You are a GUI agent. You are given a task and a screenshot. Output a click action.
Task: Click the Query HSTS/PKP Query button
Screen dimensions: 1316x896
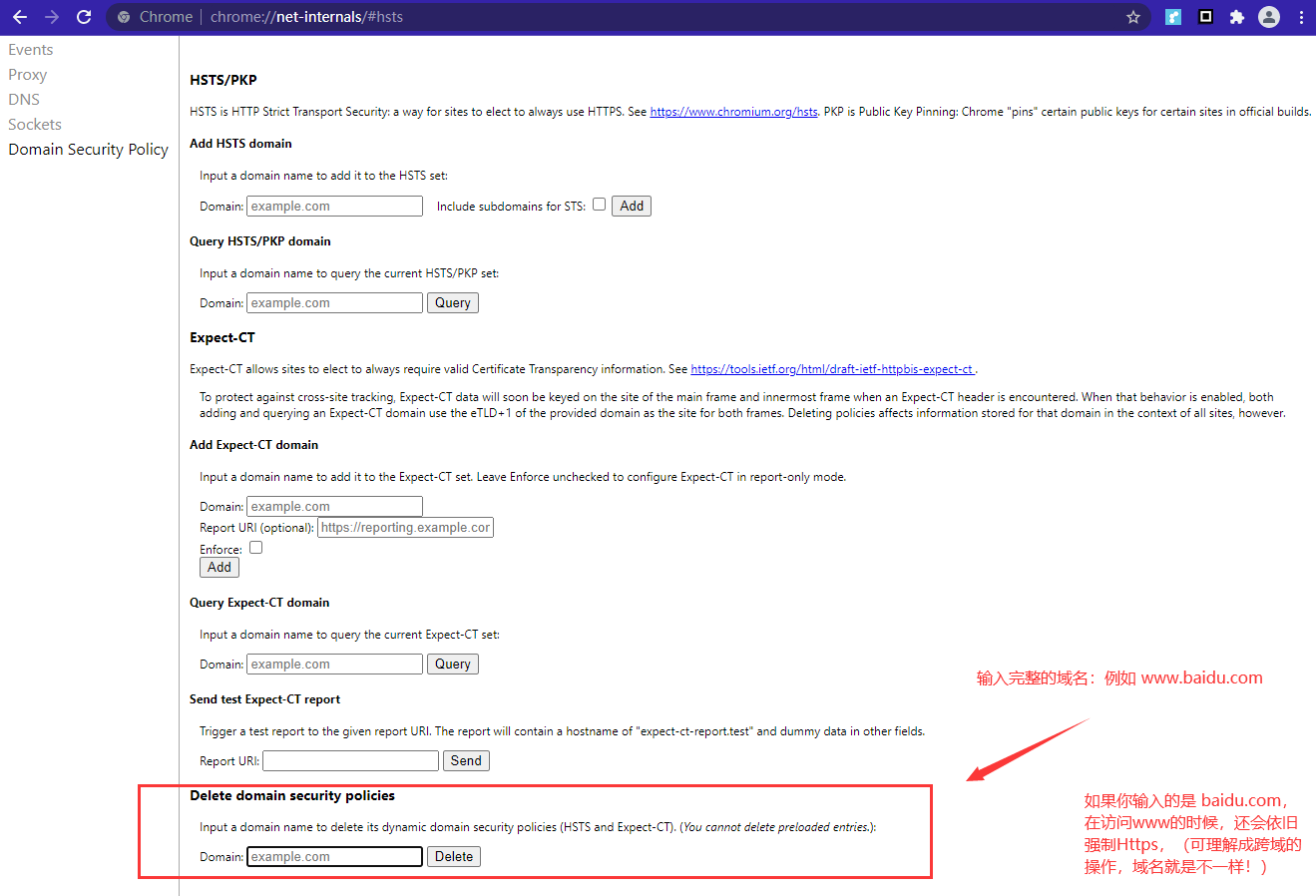pos(452,303)
